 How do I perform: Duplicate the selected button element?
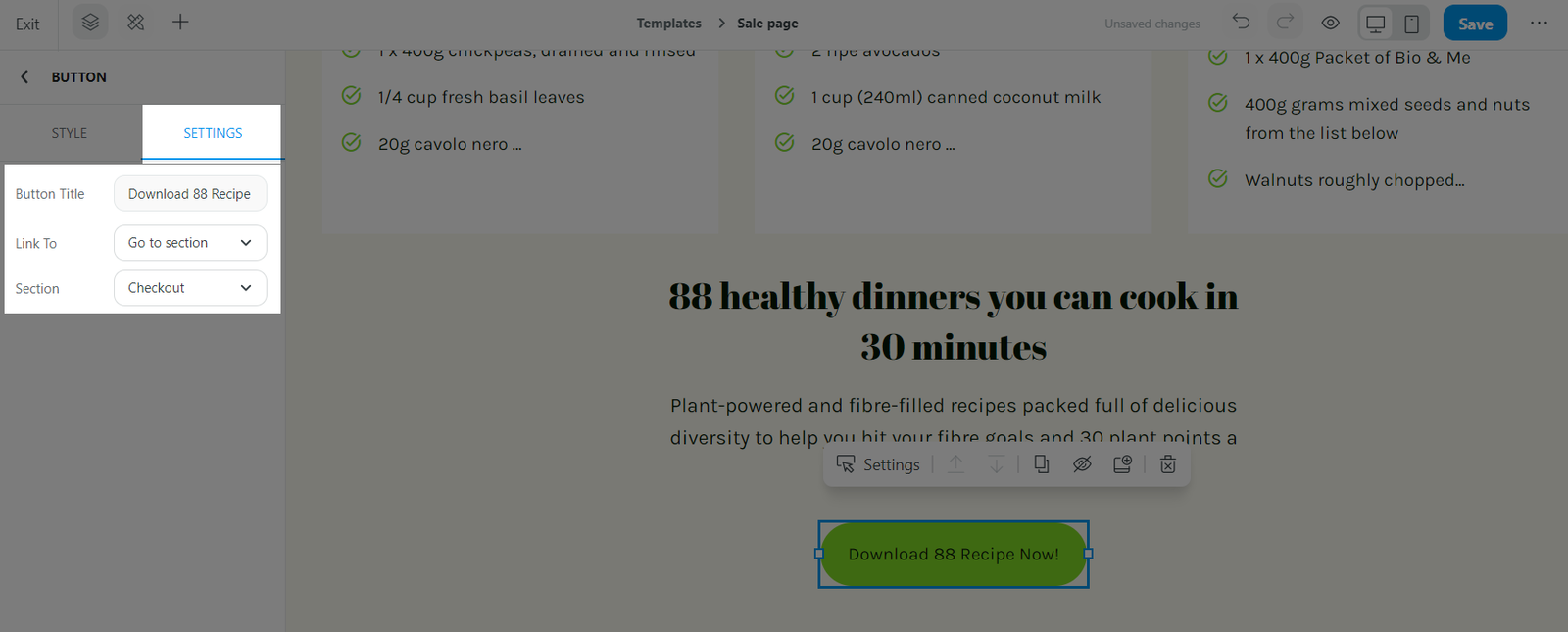[1041, 464]
